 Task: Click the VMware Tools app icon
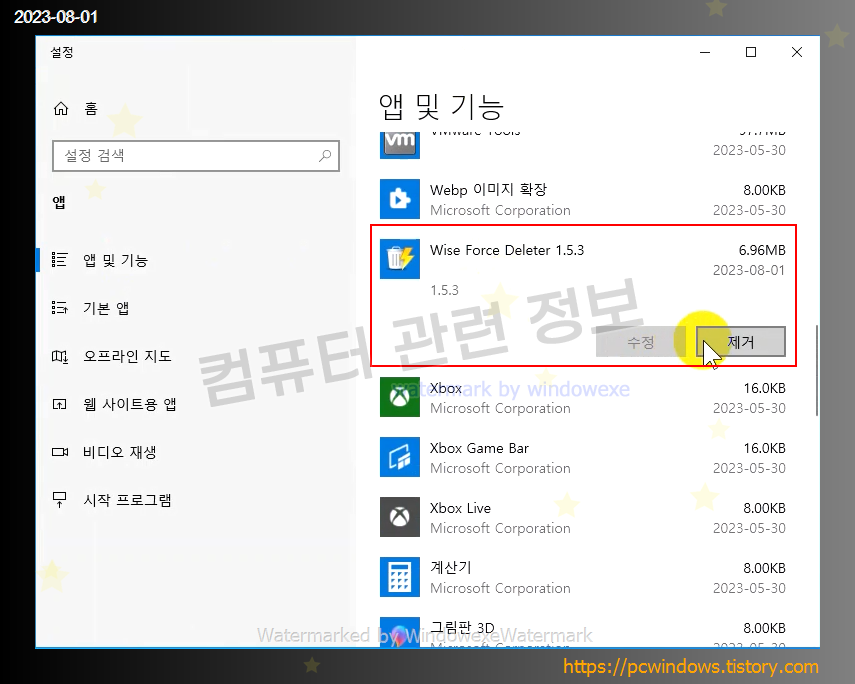(x=400, y=145)
